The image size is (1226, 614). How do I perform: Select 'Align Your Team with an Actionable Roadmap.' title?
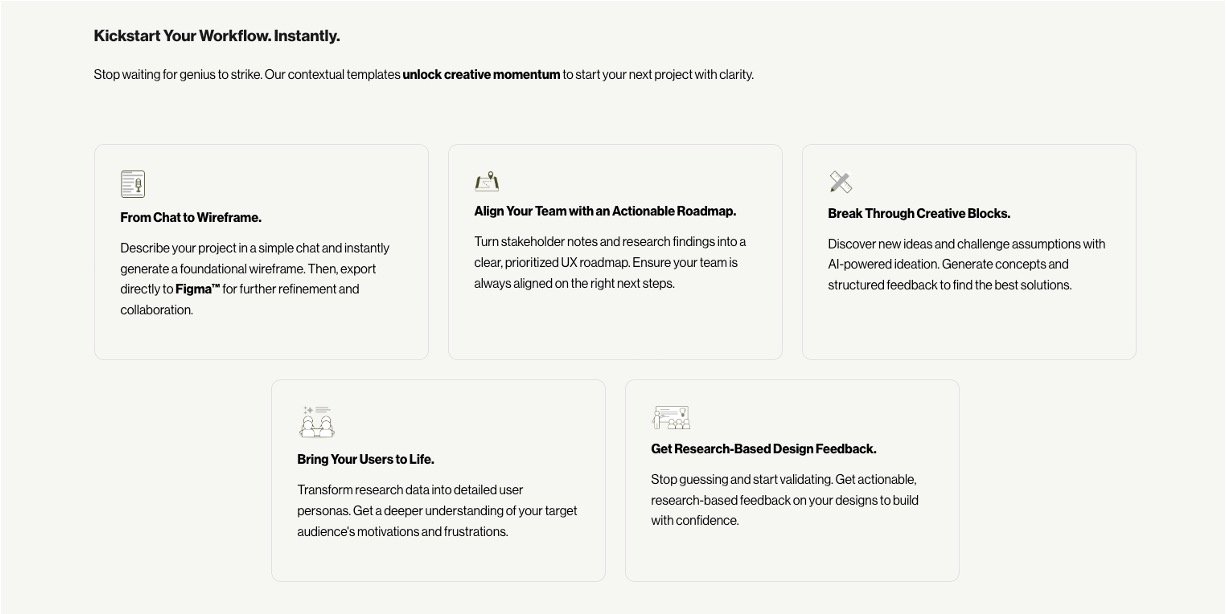click(x=605, y=211)
